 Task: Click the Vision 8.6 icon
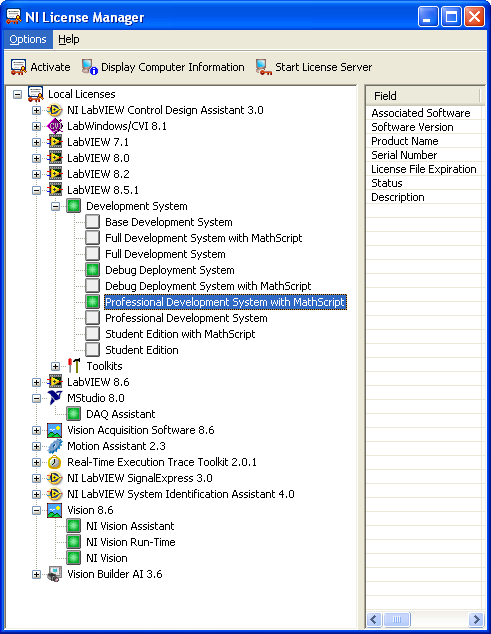click(x=55, y=510)
